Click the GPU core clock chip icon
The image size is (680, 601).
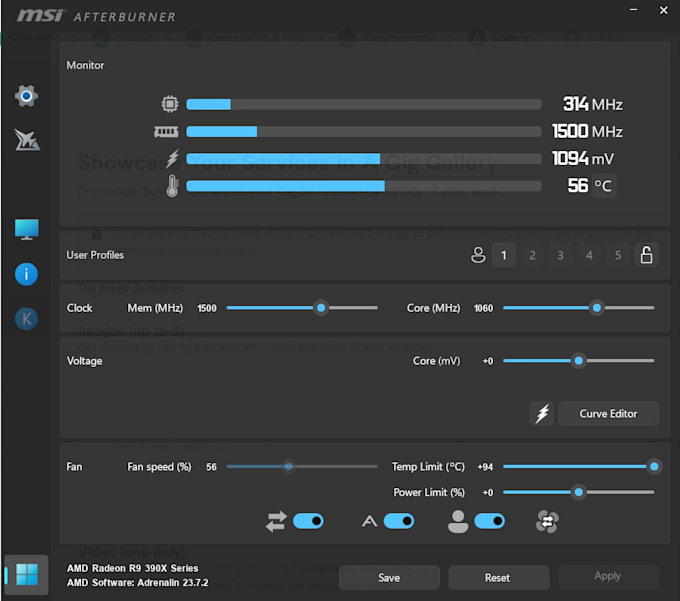[x=170, y=104]
